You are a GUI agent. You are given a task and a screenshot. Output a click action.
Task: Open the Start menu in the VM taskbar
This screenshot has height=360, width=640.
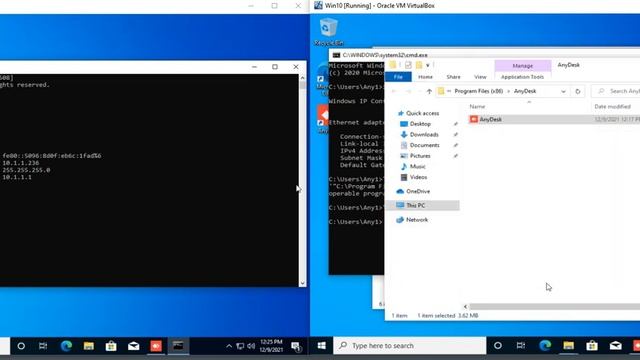tap(322, 346)
